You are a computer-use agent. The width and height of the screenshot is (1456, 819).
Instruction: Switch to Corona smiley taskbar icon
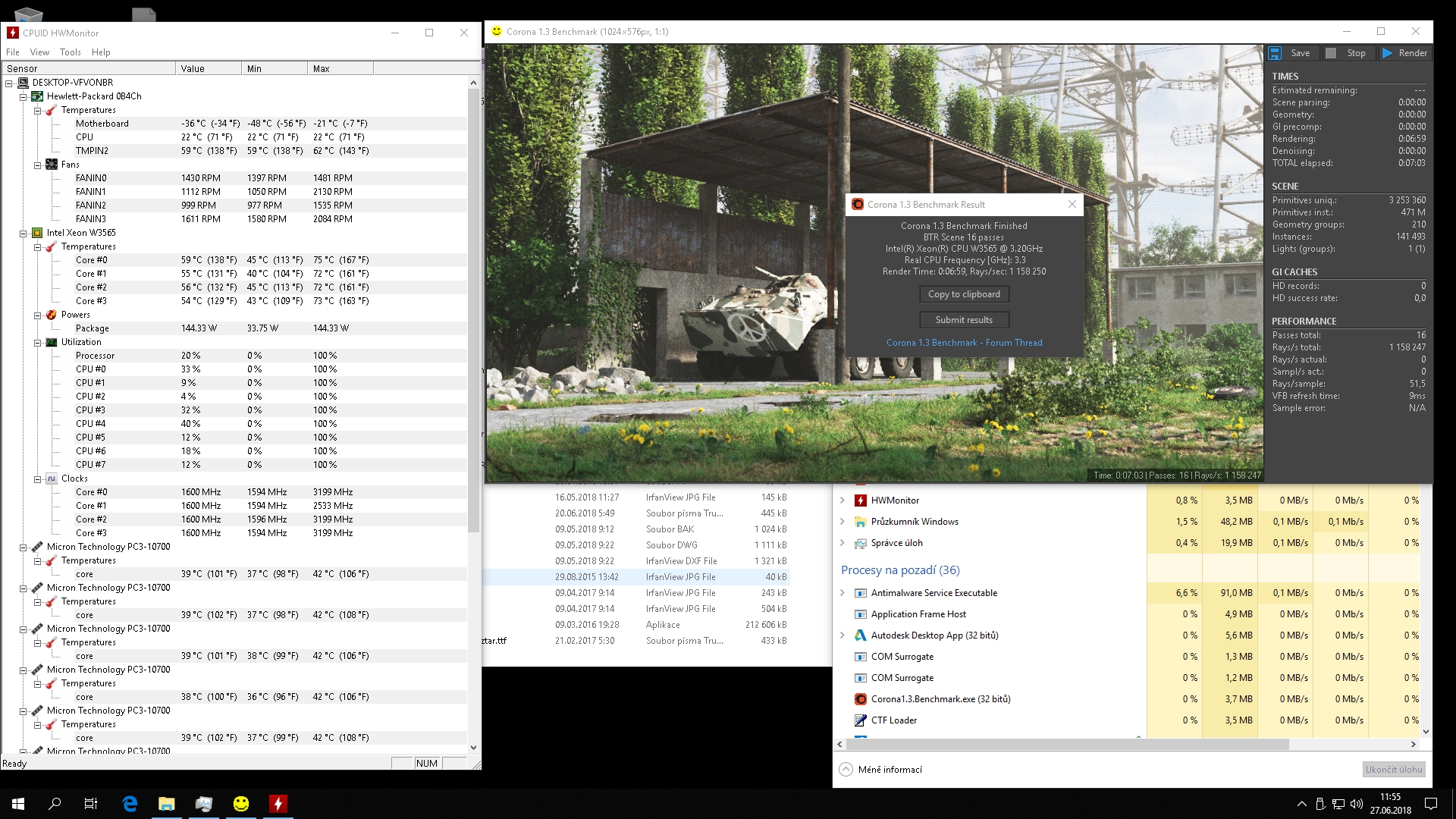click(x=241, y=804)
